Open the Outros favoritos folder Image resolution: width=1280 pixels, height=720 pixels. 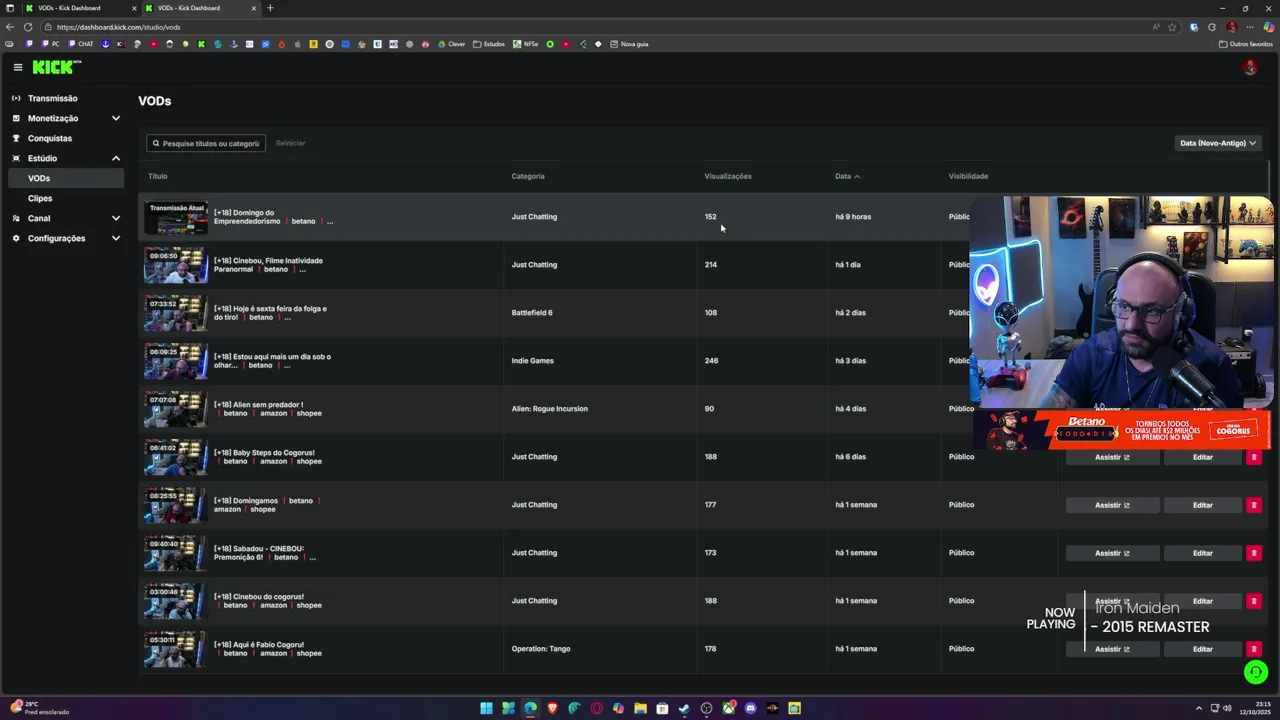click(1247, 44)
